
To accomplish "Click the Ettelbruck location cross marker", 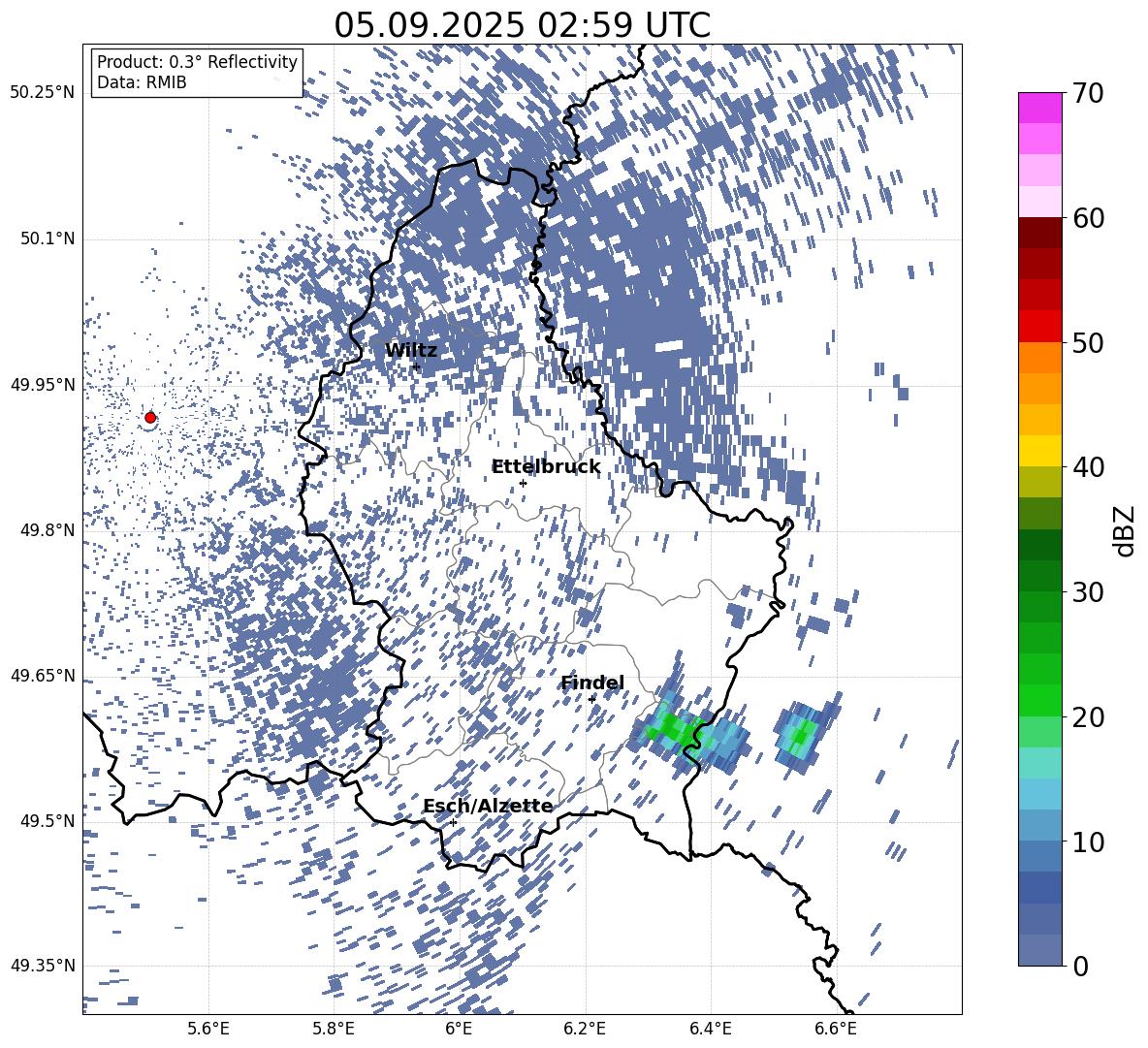I will pos(523,483).
